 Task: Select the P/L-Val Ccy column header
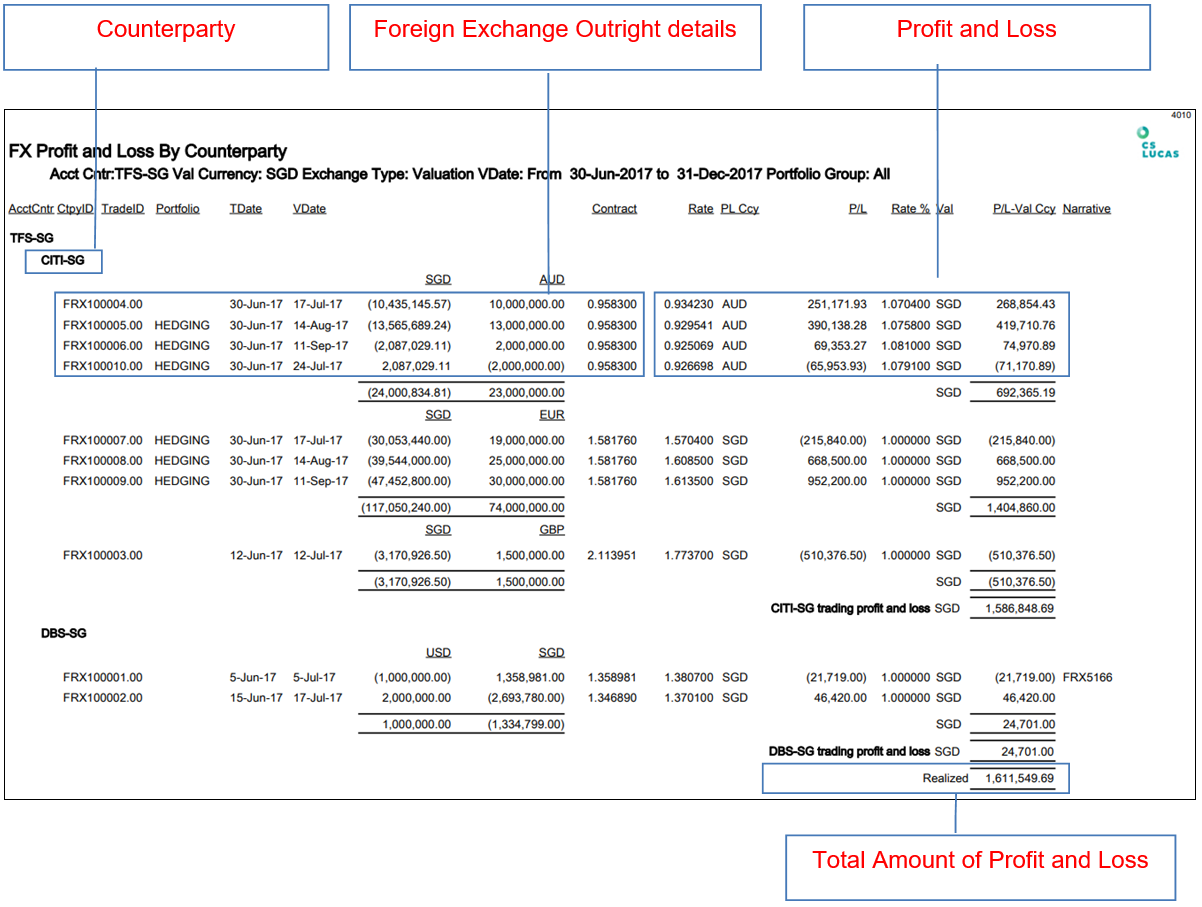click(x=1024, y=209)
